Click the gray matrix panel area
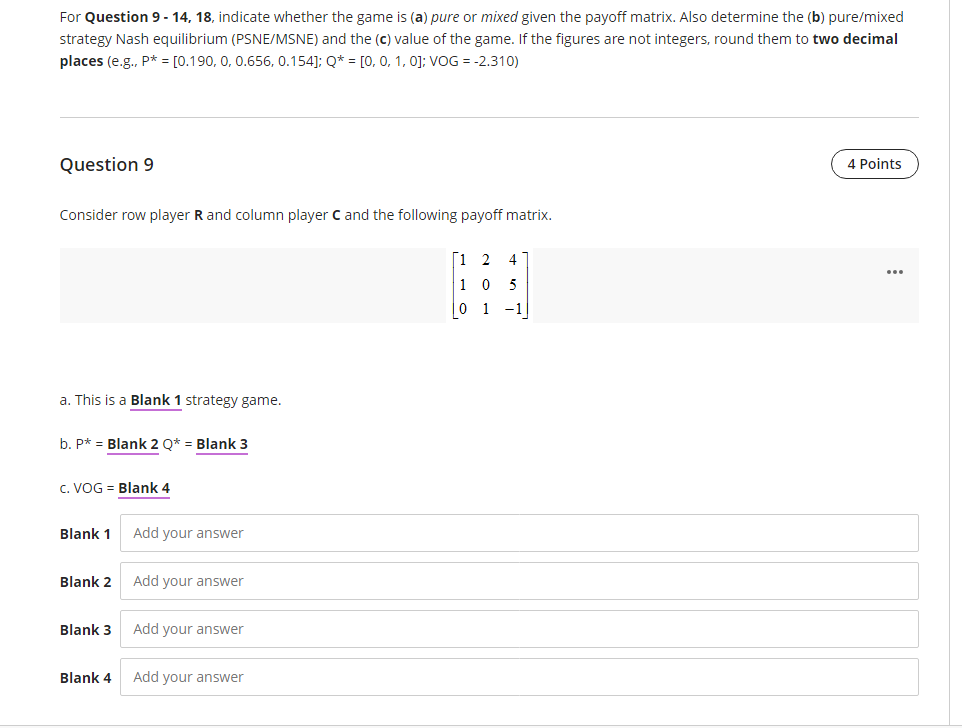This screenshot has width=962, height=728. [250, 285]
